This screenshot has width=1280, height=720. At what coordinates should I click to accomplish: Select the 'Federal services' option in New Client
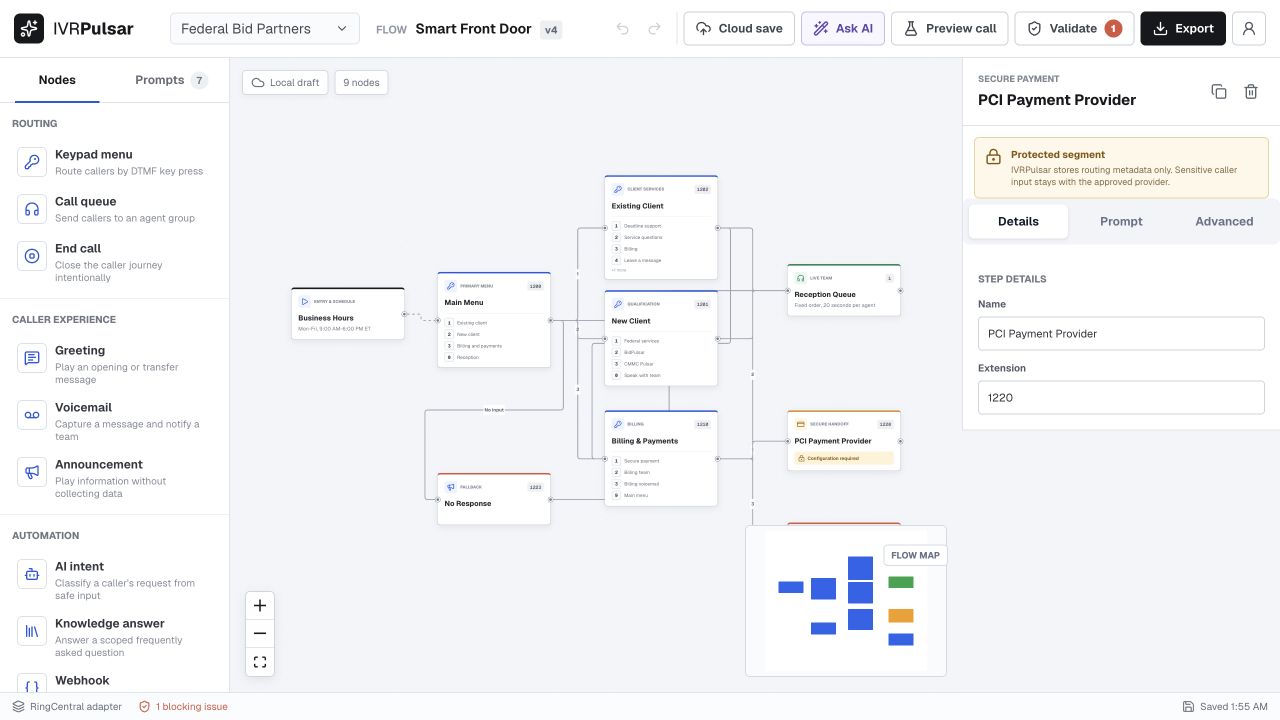click(x=660, y=341)
